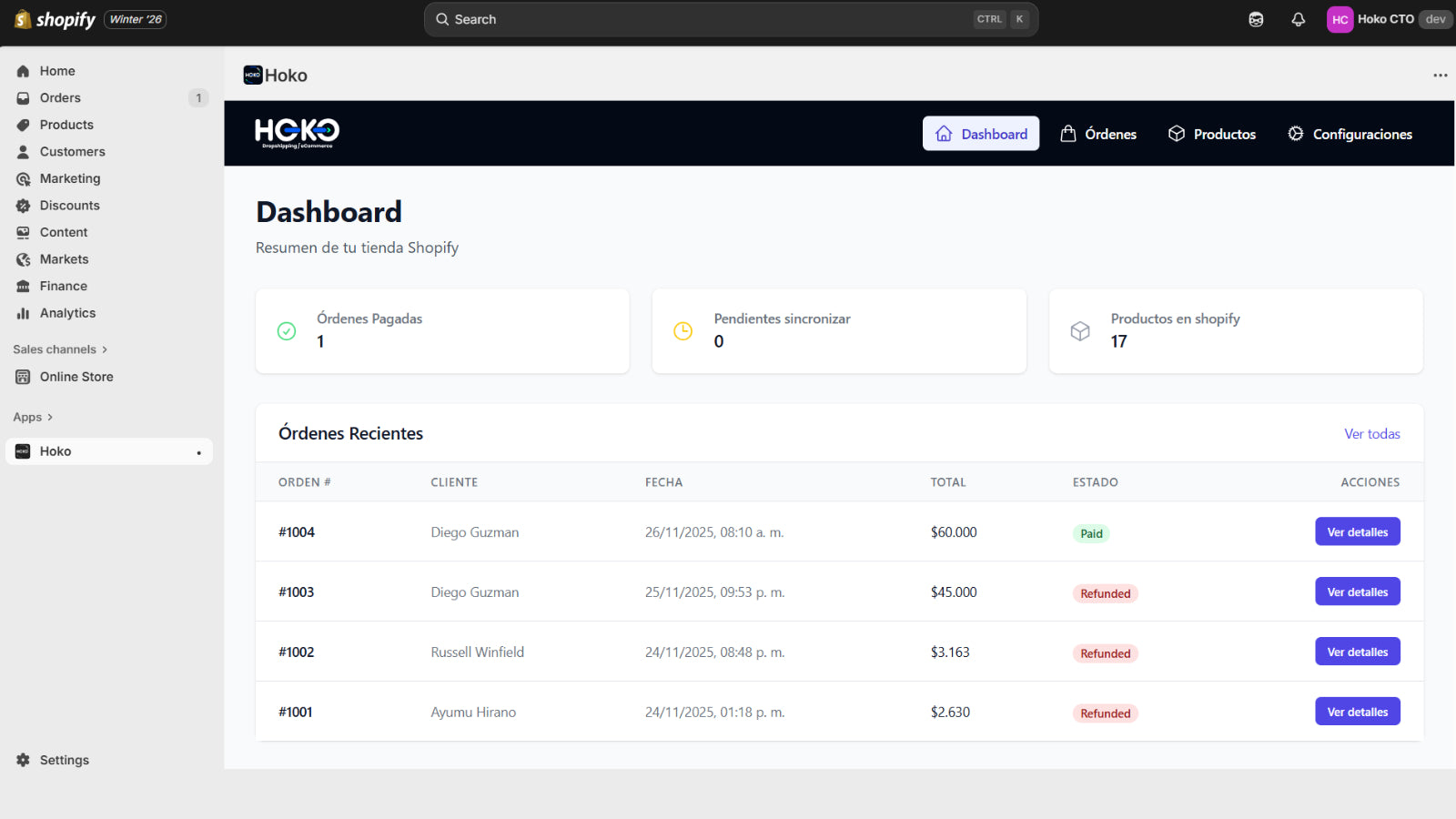Click Refunded badge for order #1003

1106,594
